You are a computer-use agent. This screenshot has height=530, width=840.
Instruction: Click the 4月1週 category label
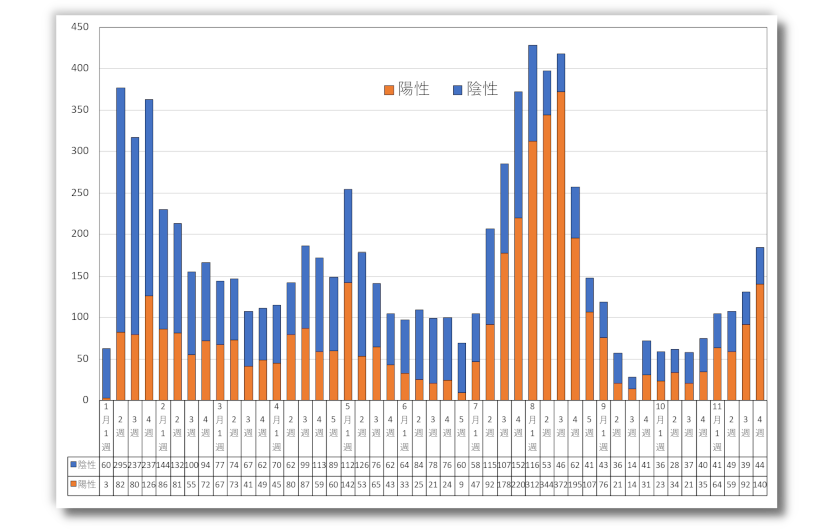[x=276, y=427]
